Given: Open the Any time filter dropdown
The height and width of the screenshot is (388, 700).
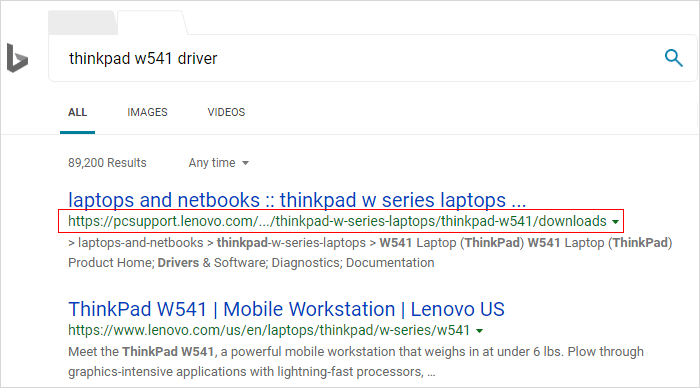Looking at the screenshot, I should click(x=219, y=163).
